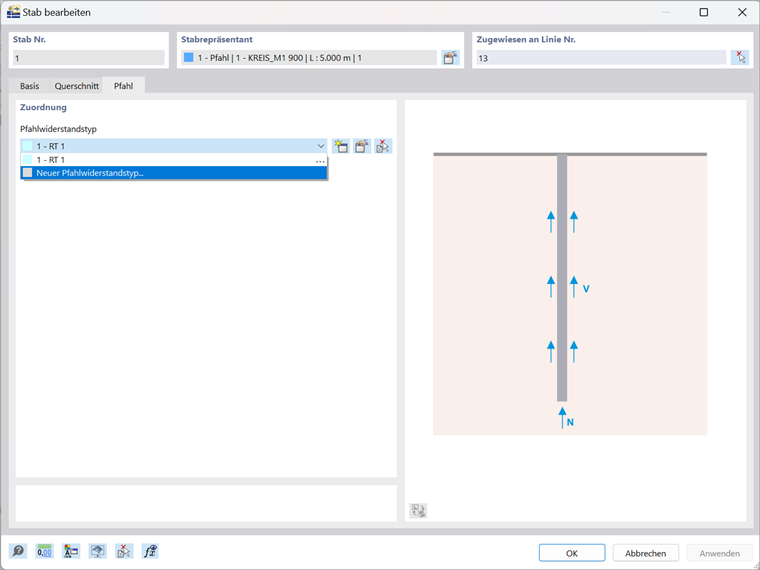Switch to the Querschnitt tab

point(77,86)
